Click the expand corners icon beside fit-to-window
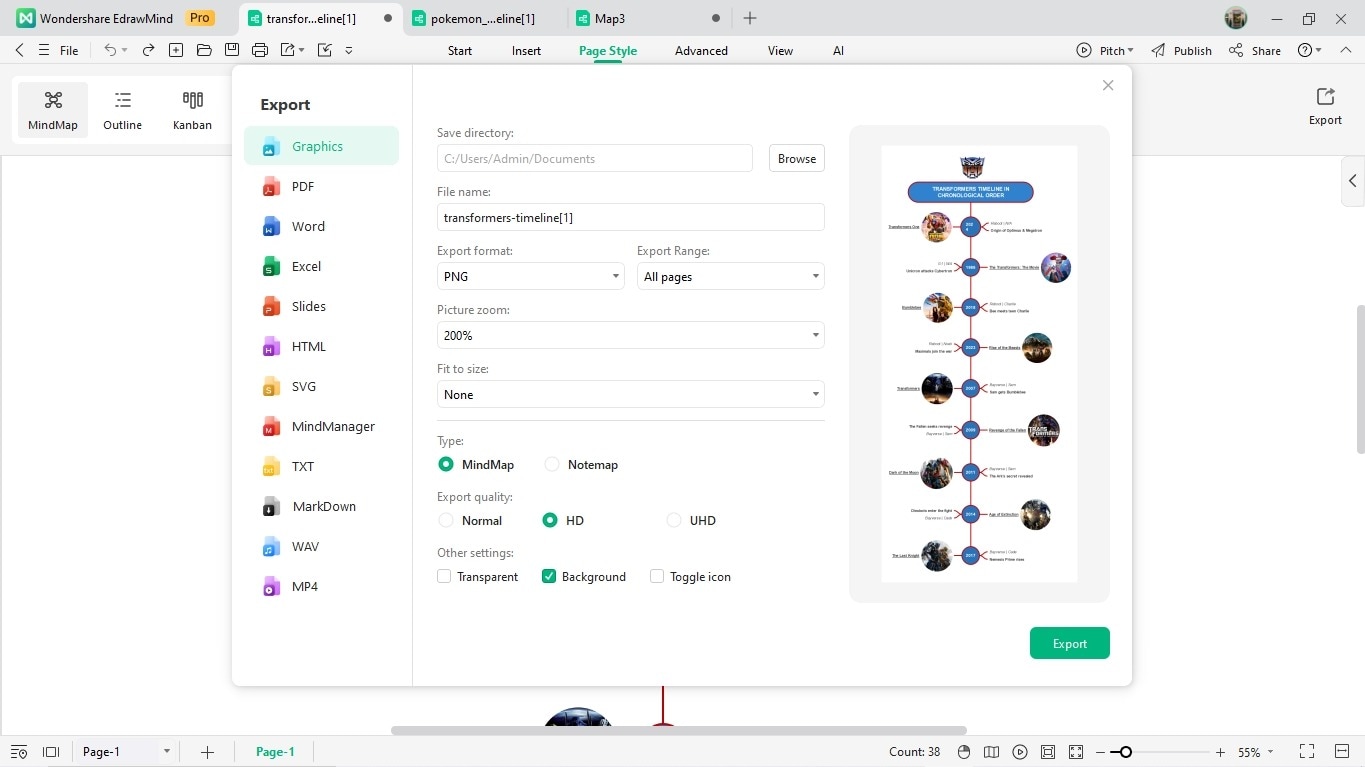Viewport: 1365px width, 767px height. [1076, 752]
